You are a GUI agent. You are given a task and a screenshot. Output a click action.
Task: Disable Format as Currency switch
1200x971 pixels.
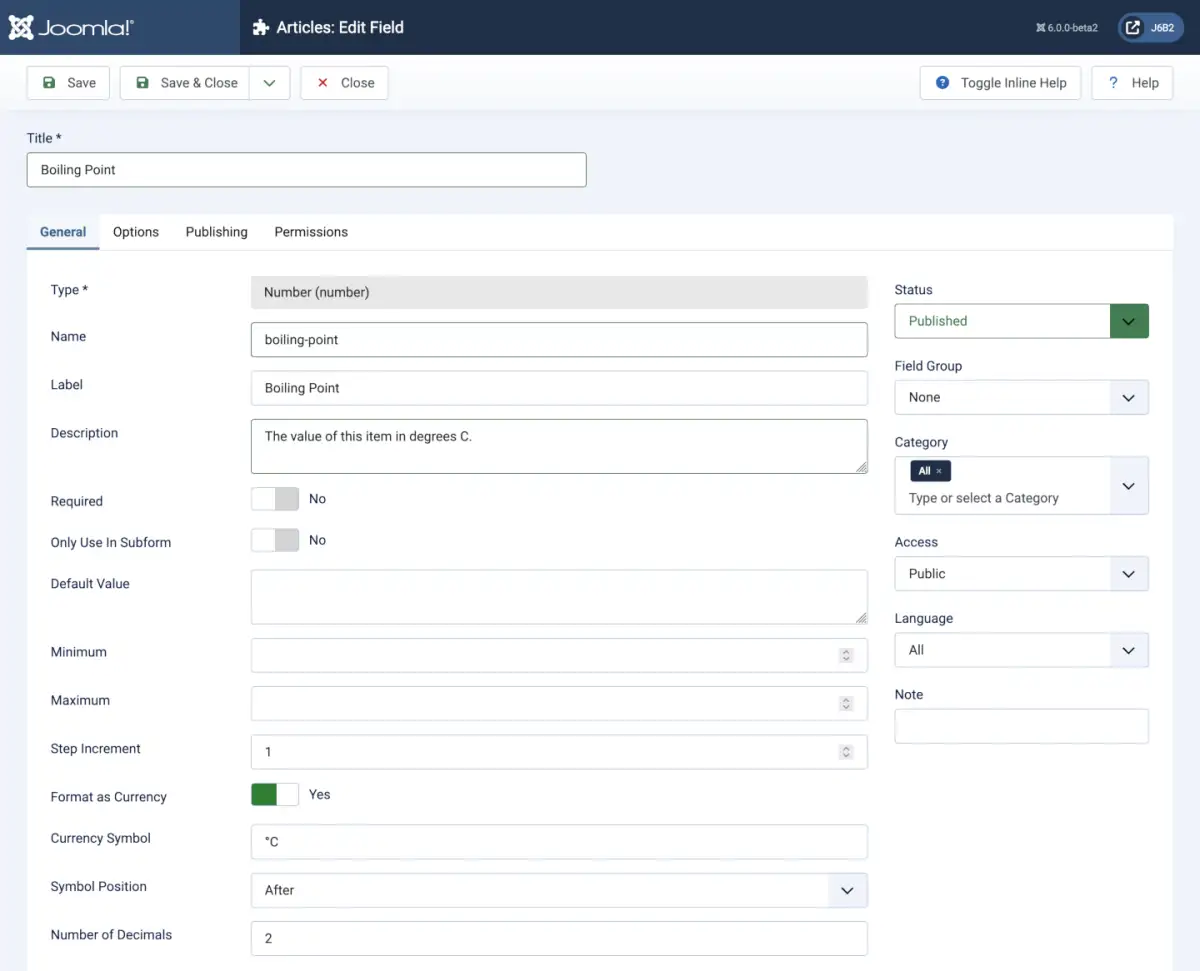(x=275, y=795)
